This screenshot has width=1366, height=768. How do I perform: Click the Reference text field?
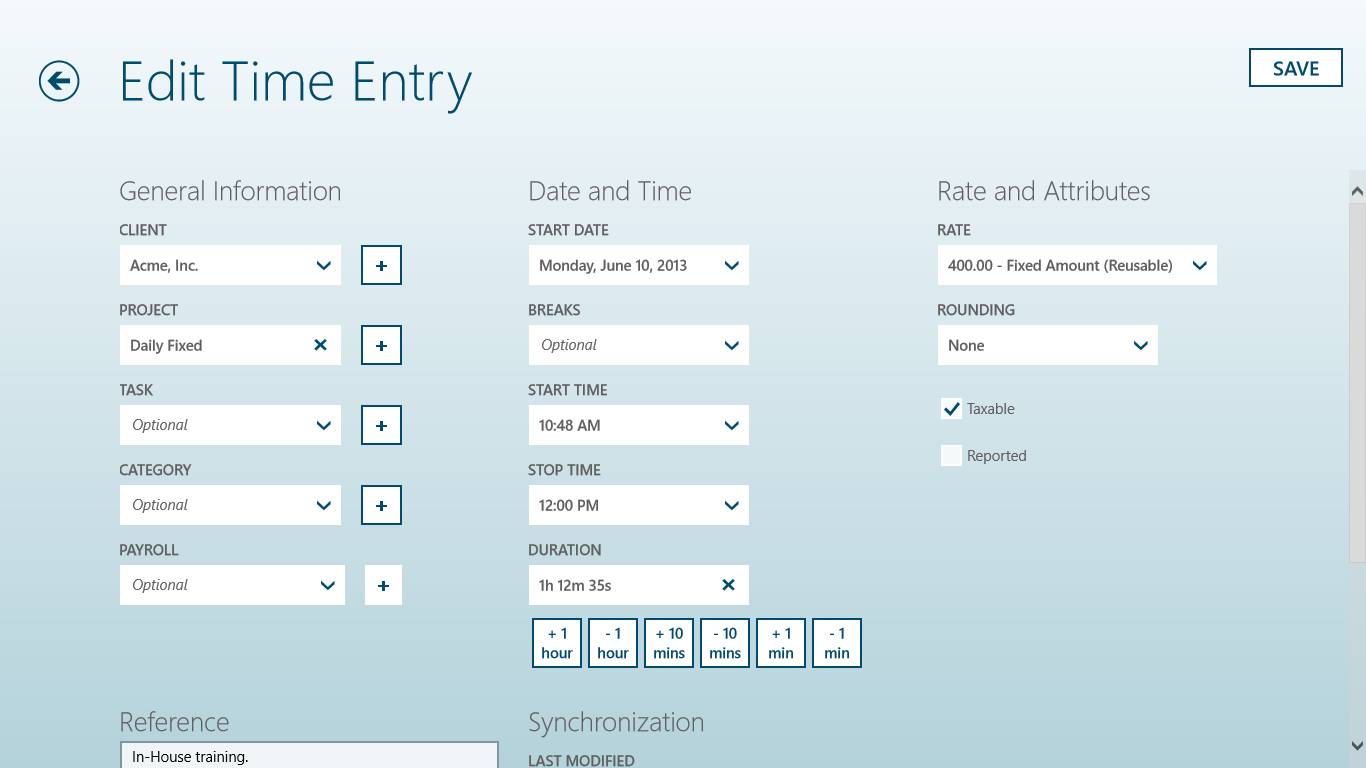309,756
